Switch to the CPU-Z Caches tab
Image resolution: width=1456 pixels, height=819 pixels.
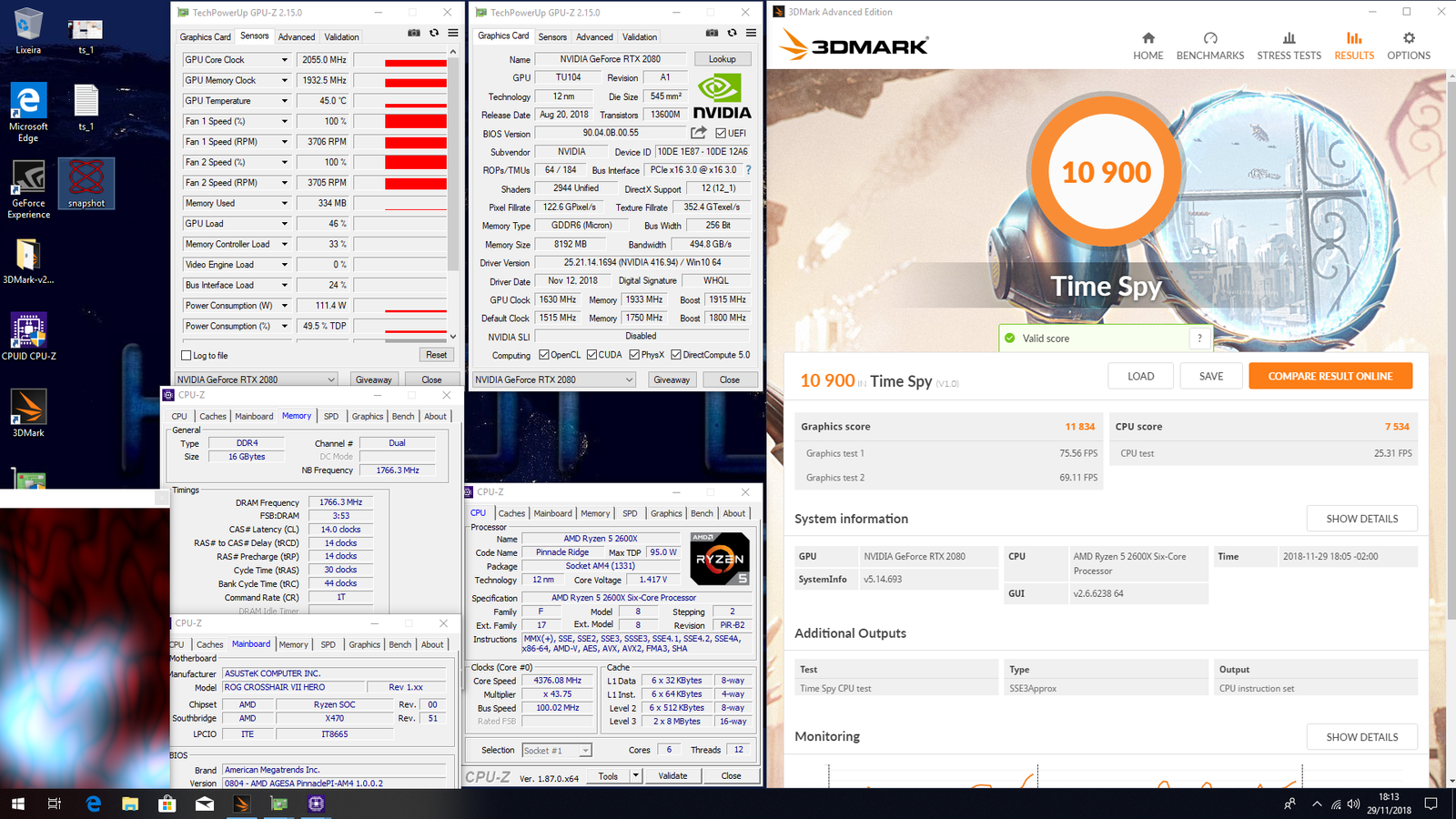point(511,513)
